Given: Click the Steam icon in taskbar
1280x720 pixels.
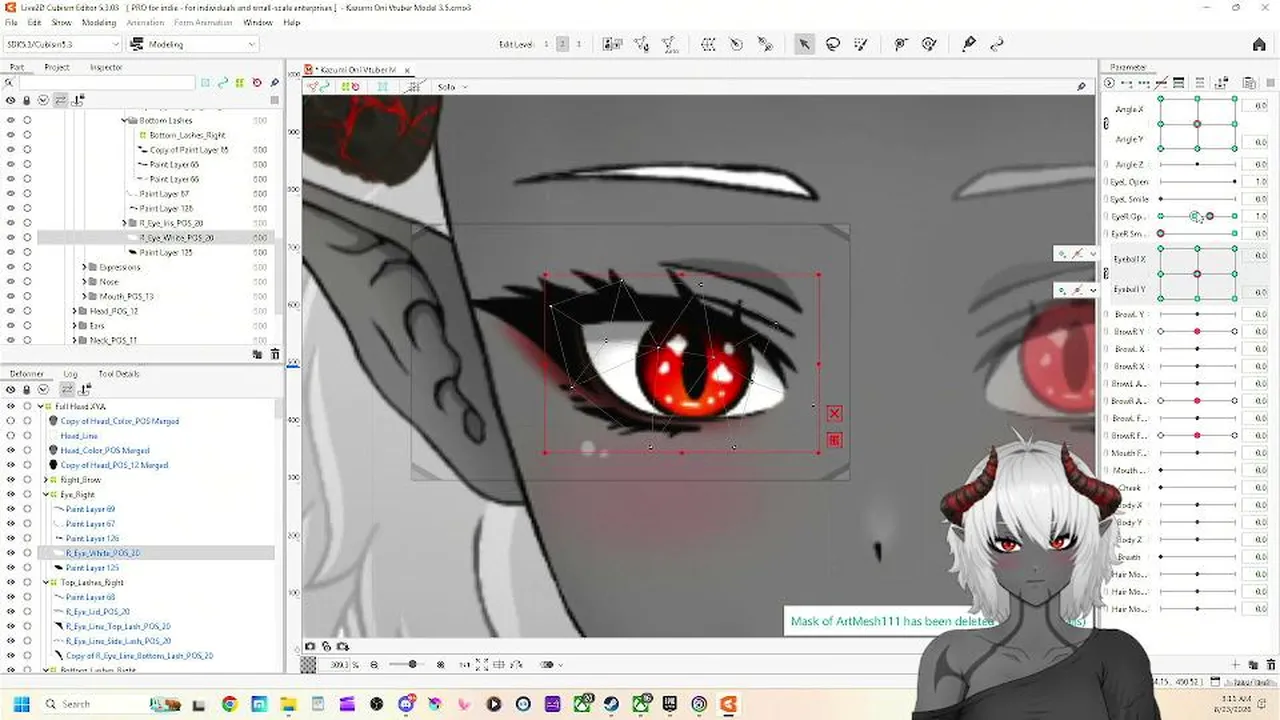Looking at the screenshot, I should [x=611, y=704].
